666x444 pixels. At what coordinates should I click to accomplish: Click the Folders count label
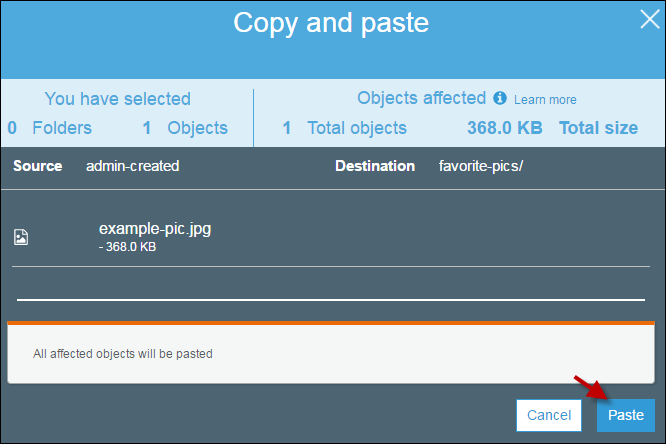tap(50, 128)
